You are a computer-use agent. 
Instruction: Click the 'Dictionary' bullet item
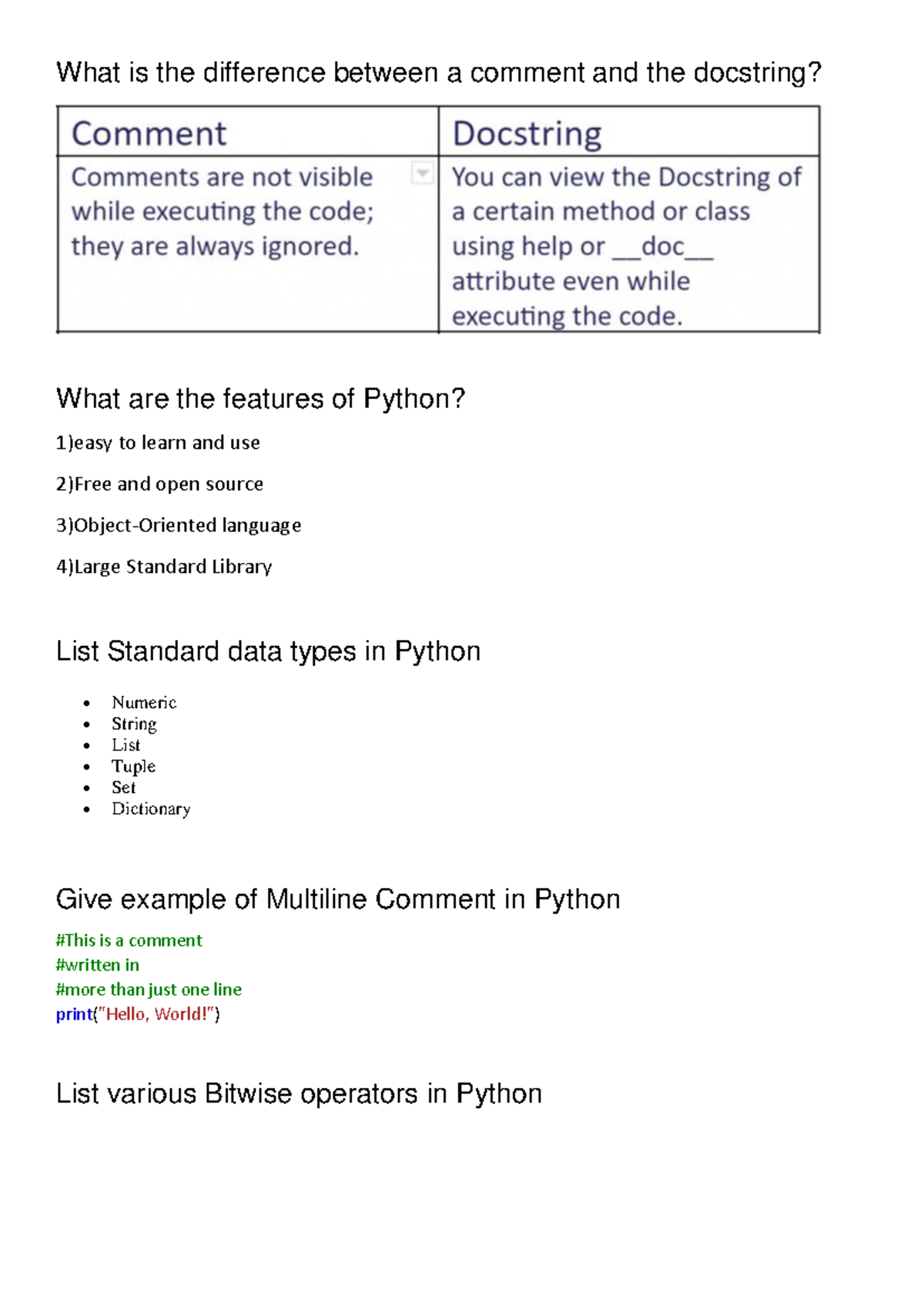click(x=151, y=809)
